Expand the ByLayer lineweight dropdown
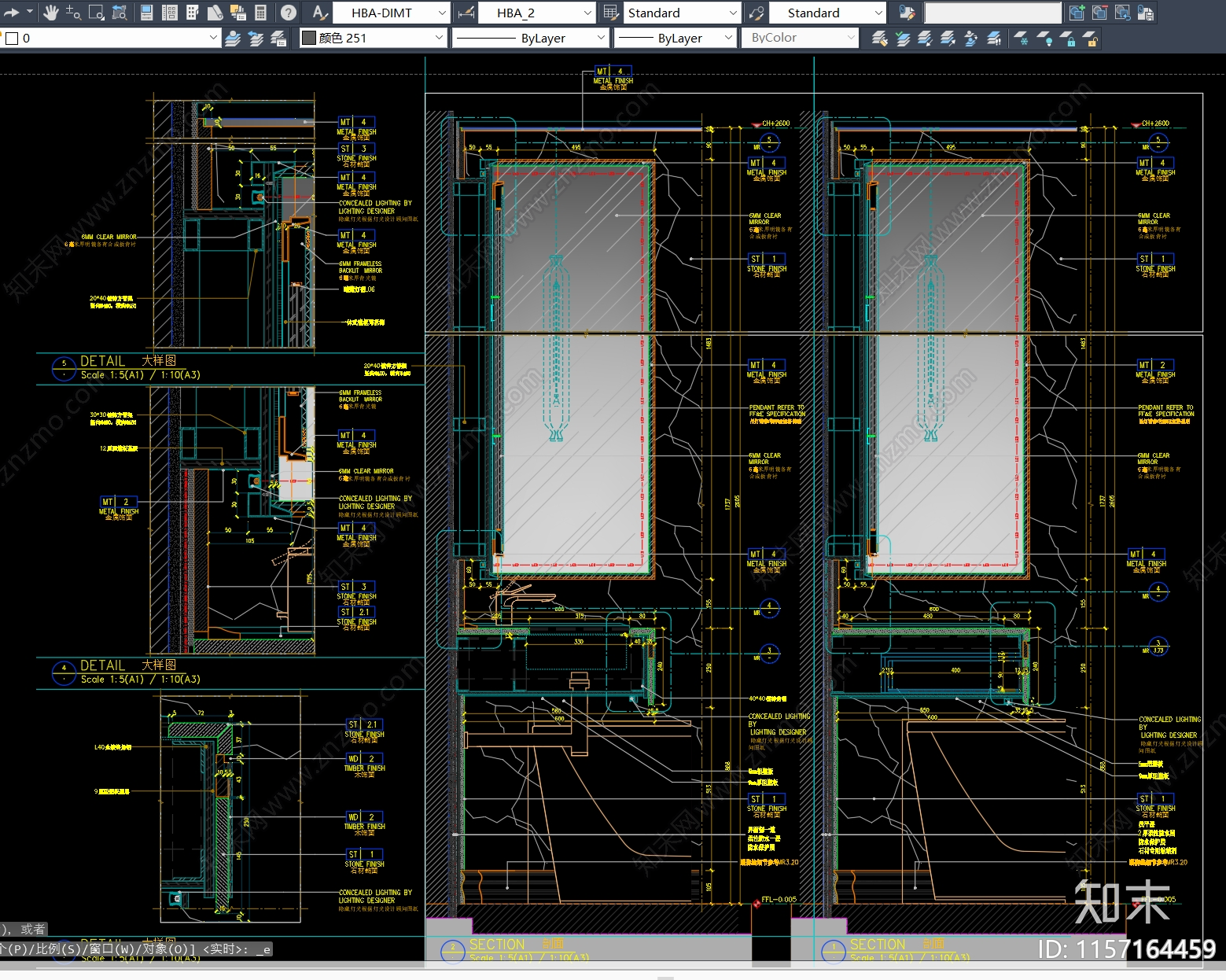 [x=728, y=38]
